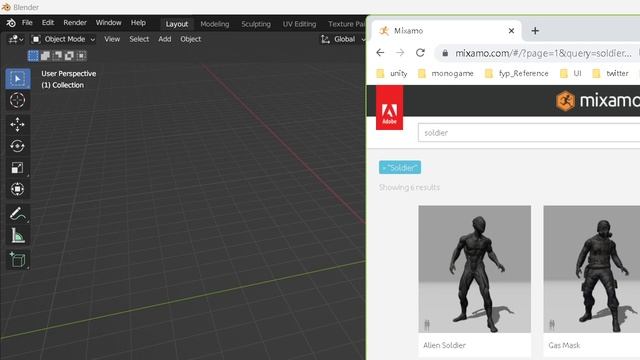Open the viewport Add menu
This screenshot has width=640, height=360.
[164, 39]
